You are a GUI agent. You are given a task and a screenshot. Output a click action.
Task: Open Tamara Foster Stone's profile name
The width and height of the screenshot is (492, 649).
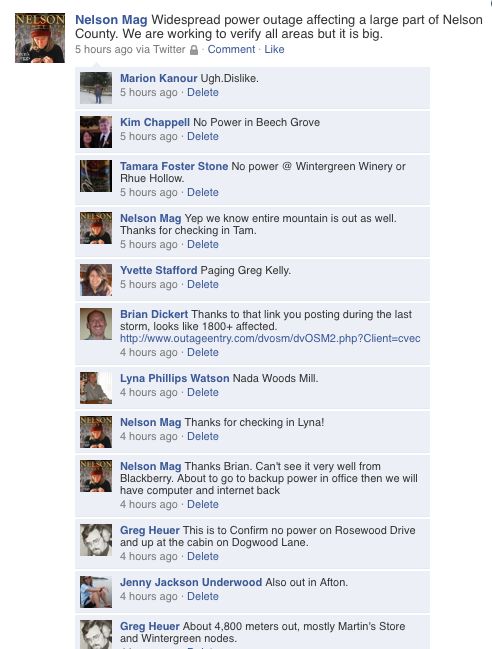click(174, 166)
